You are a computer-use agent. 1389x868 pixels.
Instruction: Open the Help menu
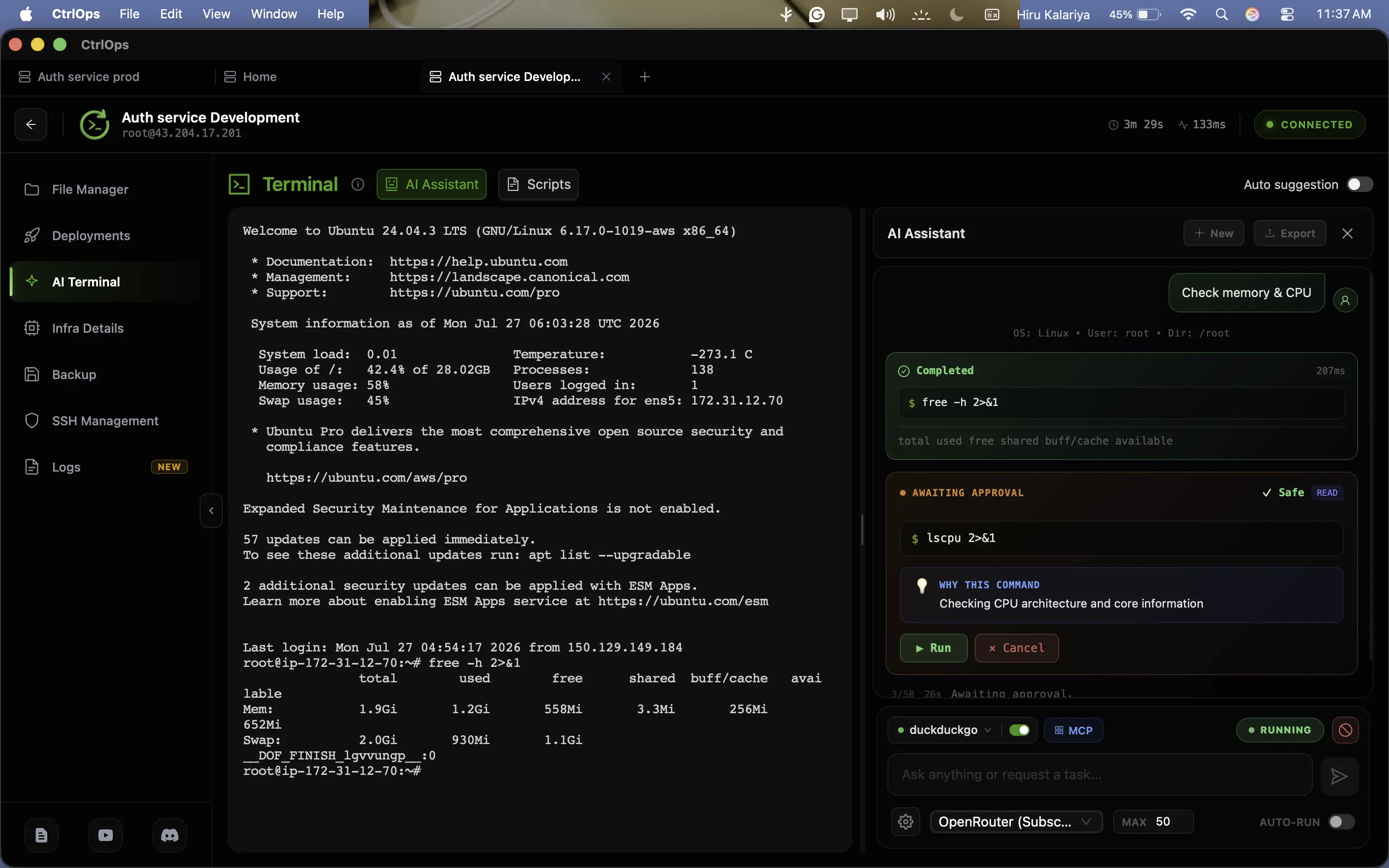(x=330, y=14)
